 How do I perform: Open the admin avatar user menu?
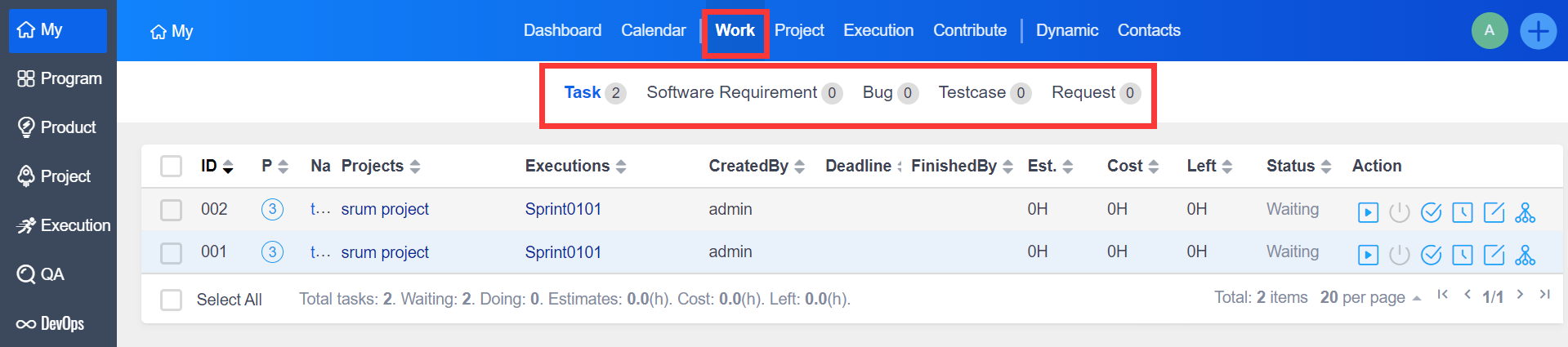tap(1489, 31)
